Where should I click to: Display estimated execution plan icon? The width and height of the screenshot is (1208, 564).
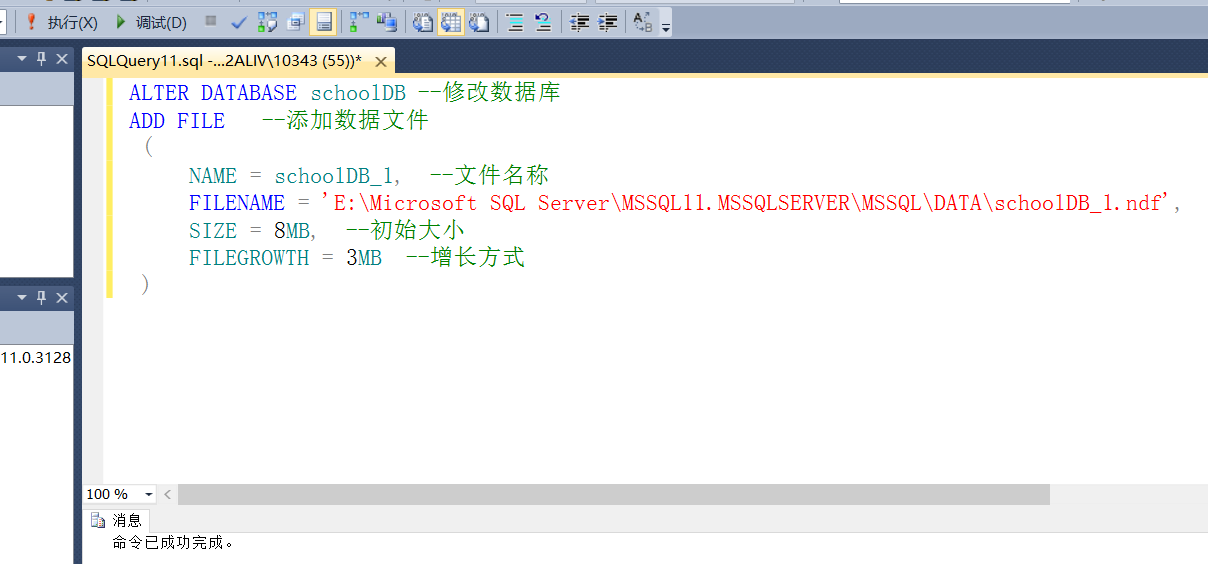tap(267, 22)
